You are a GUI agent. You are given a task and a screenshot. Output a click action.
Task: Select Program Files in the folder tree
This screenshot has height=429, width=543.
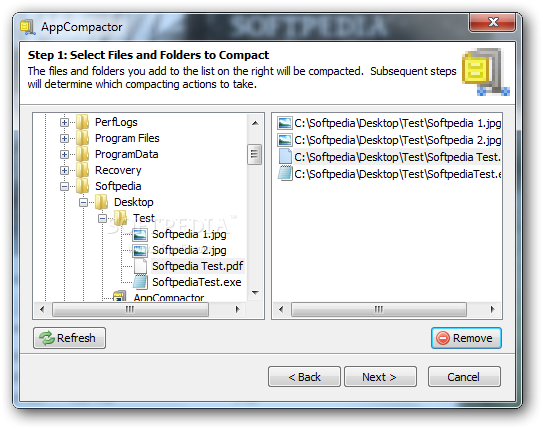tap(127, 138)
